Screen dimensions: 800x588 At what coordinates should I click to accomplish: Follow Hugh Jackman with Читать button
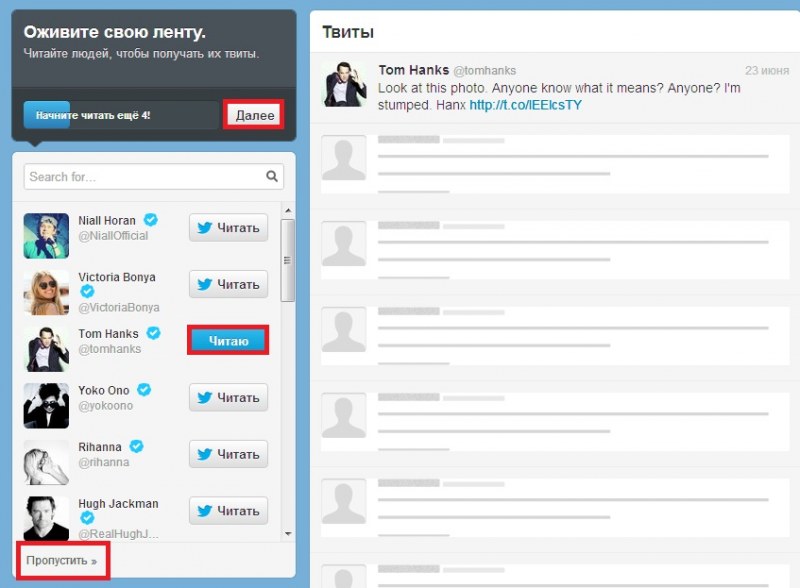(228, 510)
